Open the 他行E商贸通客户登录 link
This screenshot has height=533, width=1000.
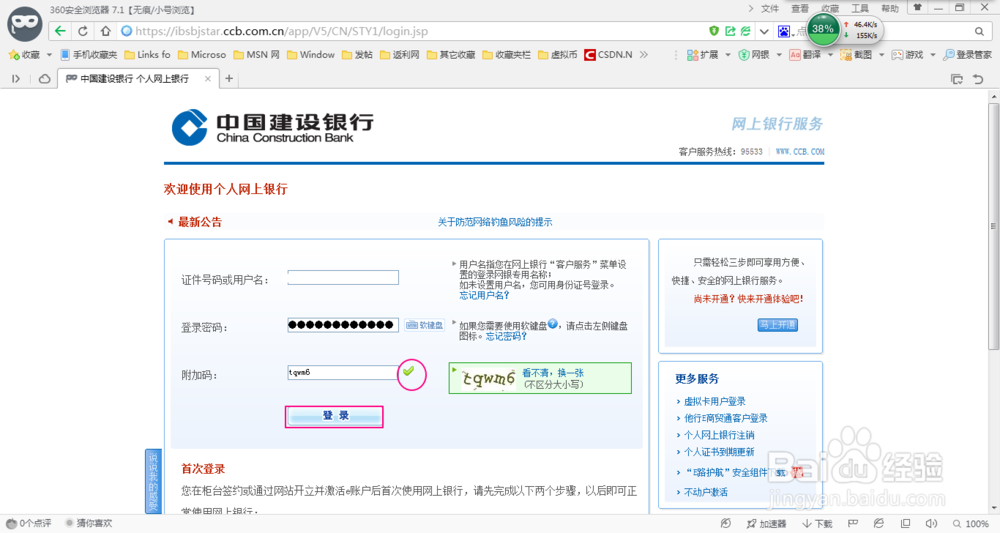726,418
